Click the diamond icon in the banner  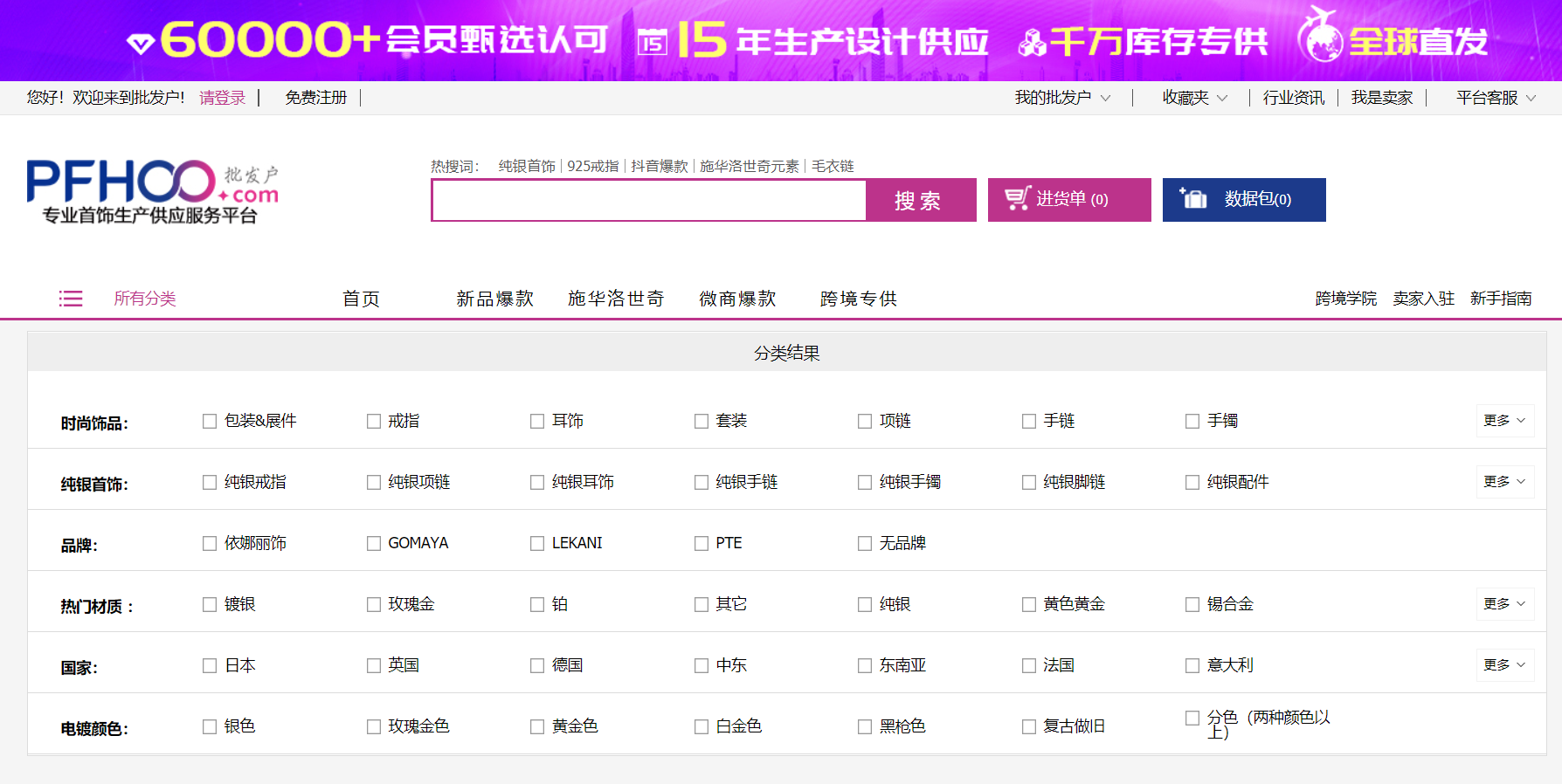click(140, 43)
